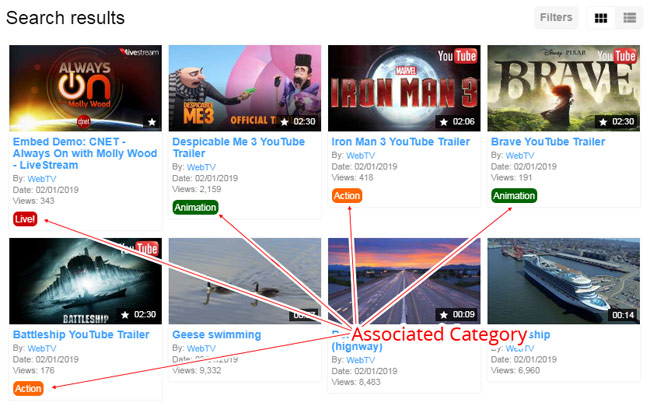
Task: Open Brave trailer thumbnail
Action: coord(563,88)
